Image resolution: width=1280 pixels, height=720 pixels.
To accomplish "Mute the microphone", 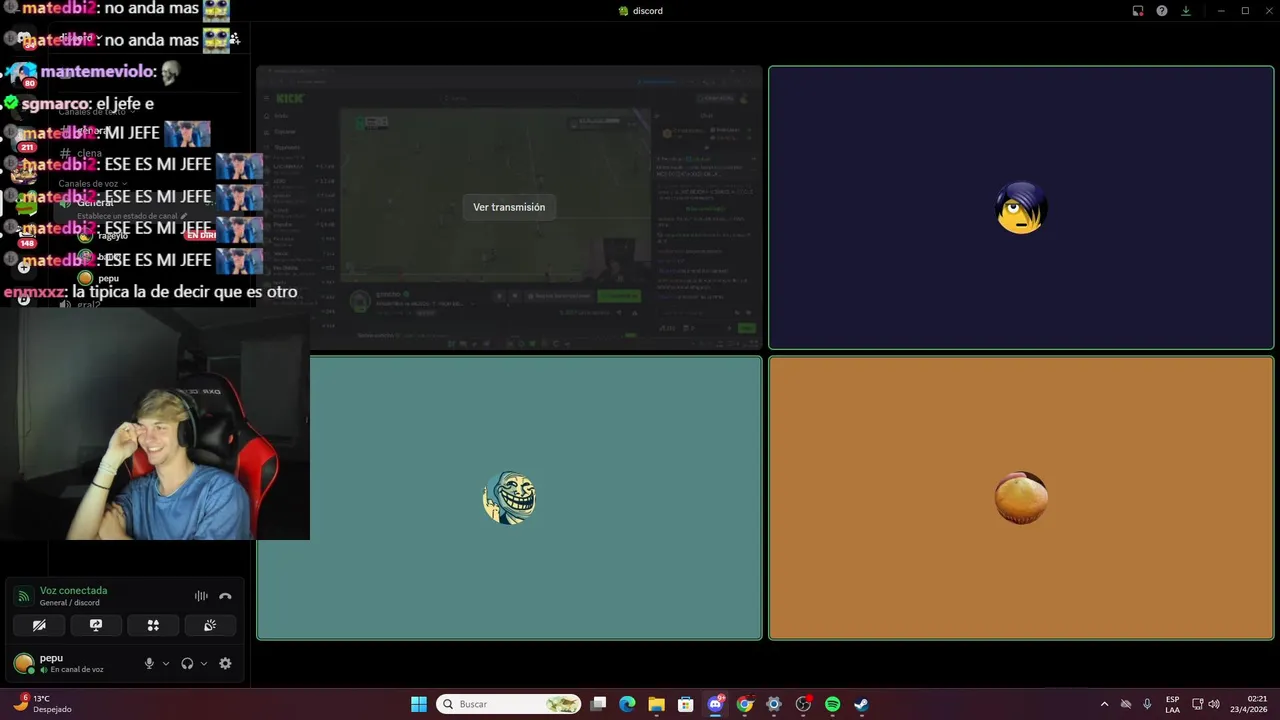I will click(149, 663).
